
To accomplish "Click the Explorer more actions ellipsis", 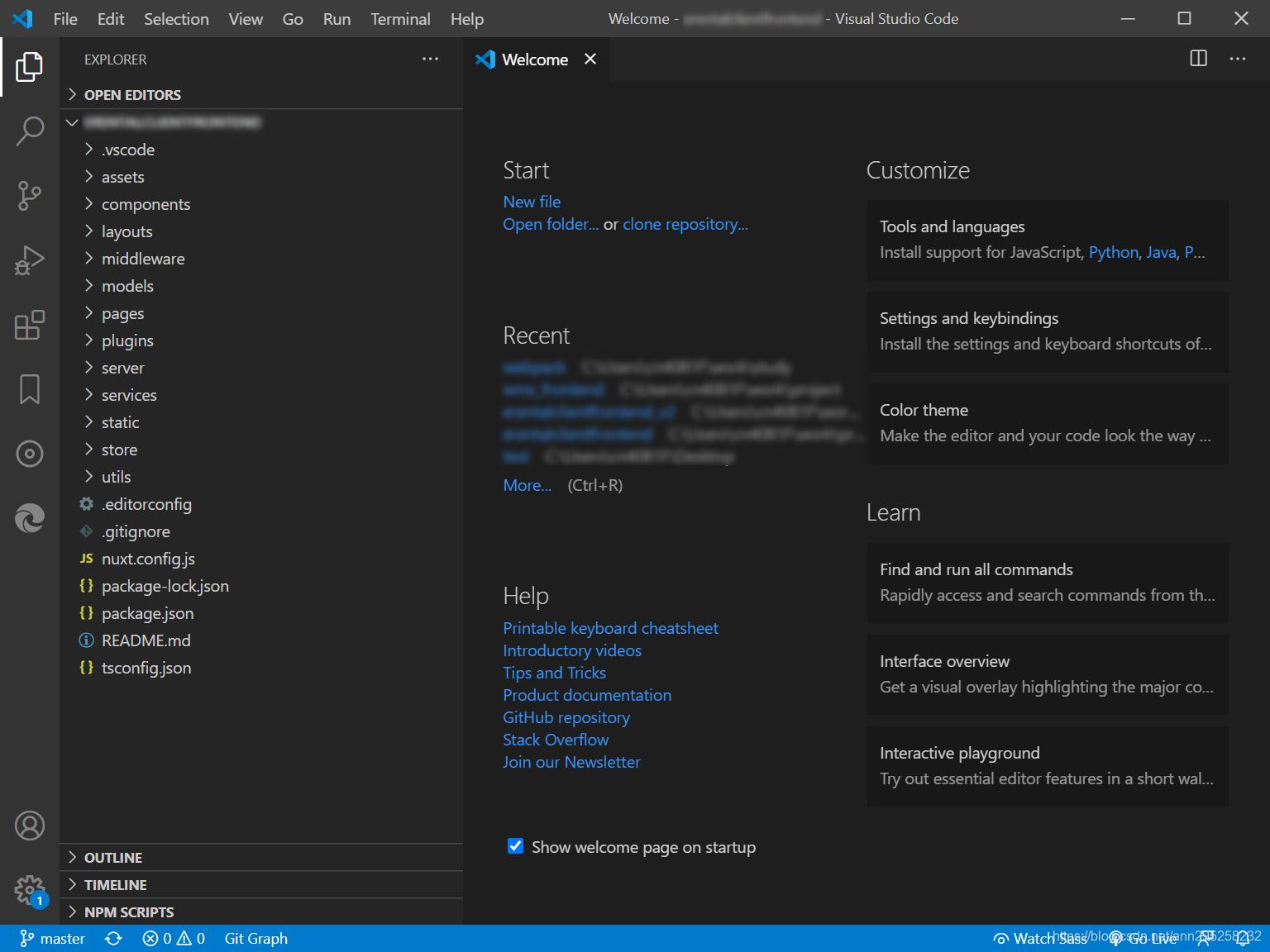I will (x=430, y=59).
